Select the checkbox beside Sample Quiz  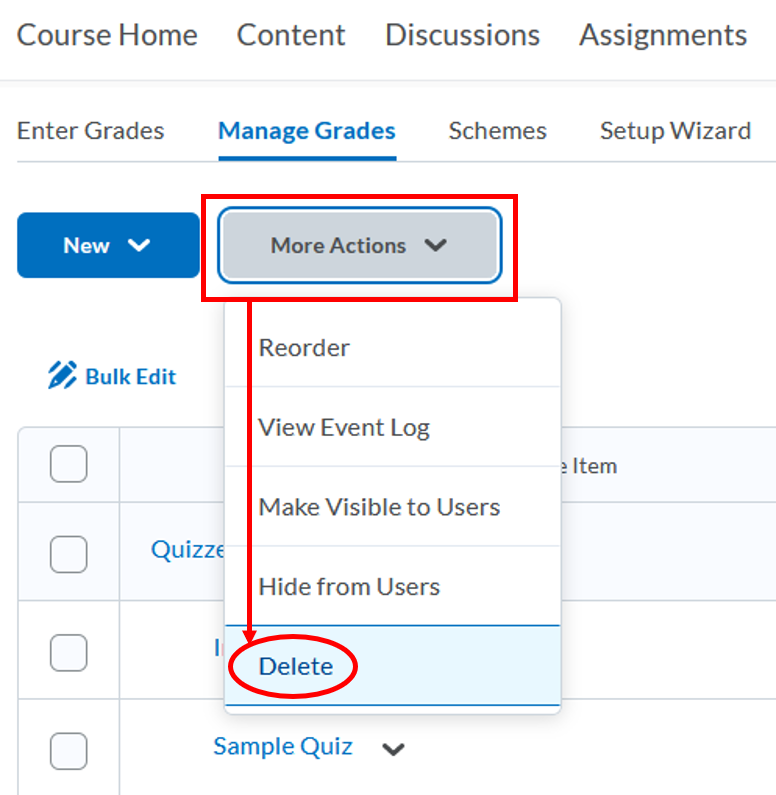(68, 750)
